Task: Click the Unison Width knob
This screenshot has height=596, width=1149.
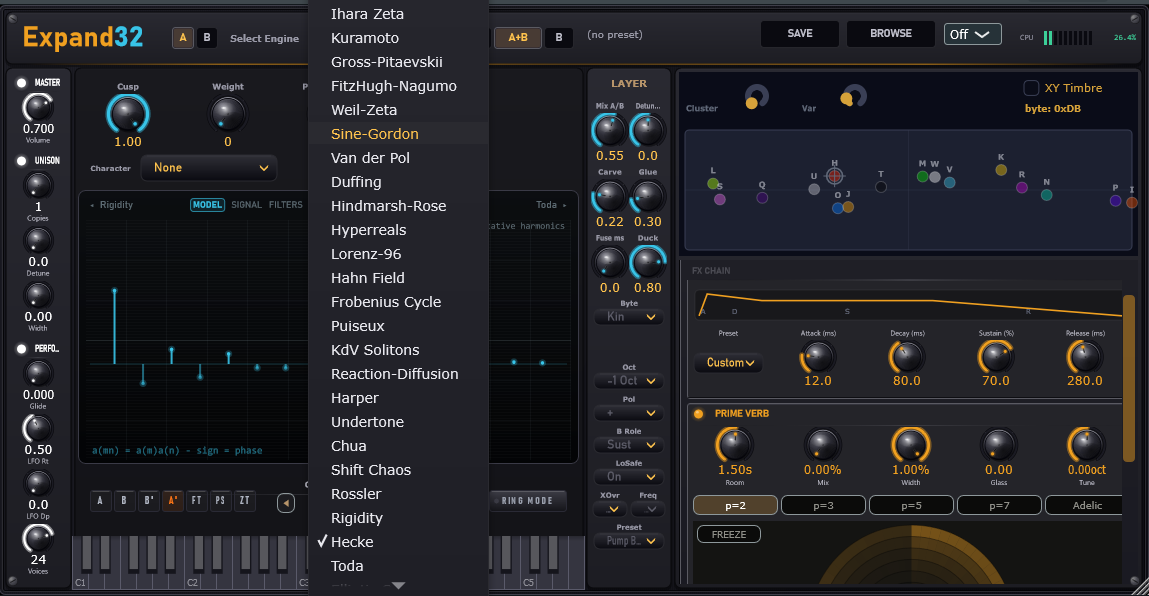Action: click(37, 295)
